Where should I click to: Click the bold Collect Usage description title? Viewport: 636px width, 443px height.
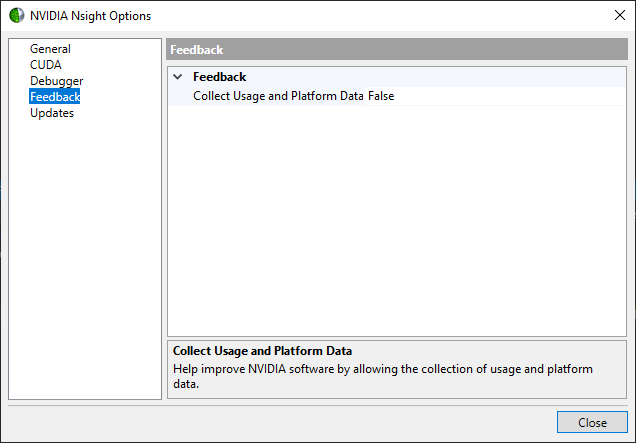(262, 351)
